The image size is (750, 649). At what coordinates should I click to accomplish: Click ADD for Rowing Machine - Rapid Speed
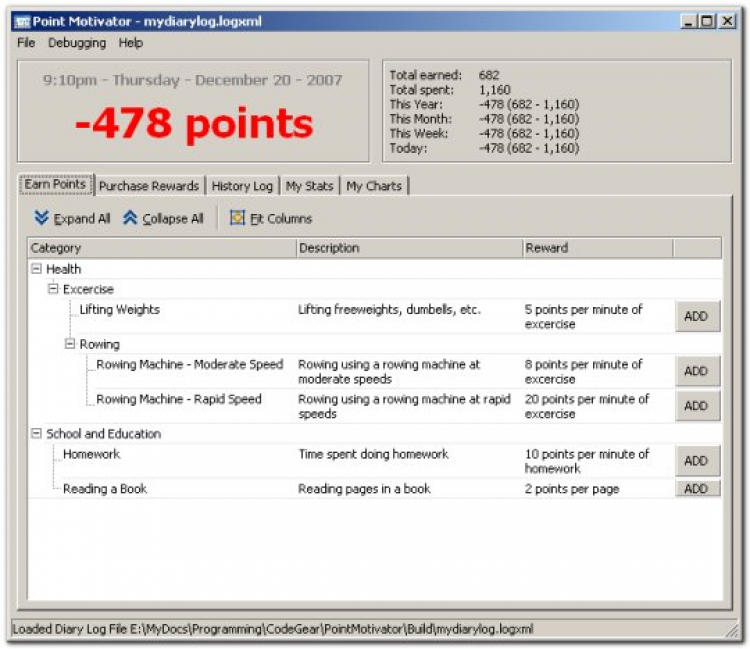(x=697, y=406)
